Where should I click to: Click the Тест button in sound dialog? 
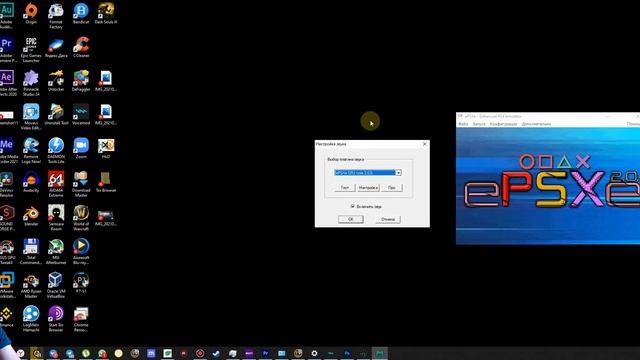pos(345,187)
